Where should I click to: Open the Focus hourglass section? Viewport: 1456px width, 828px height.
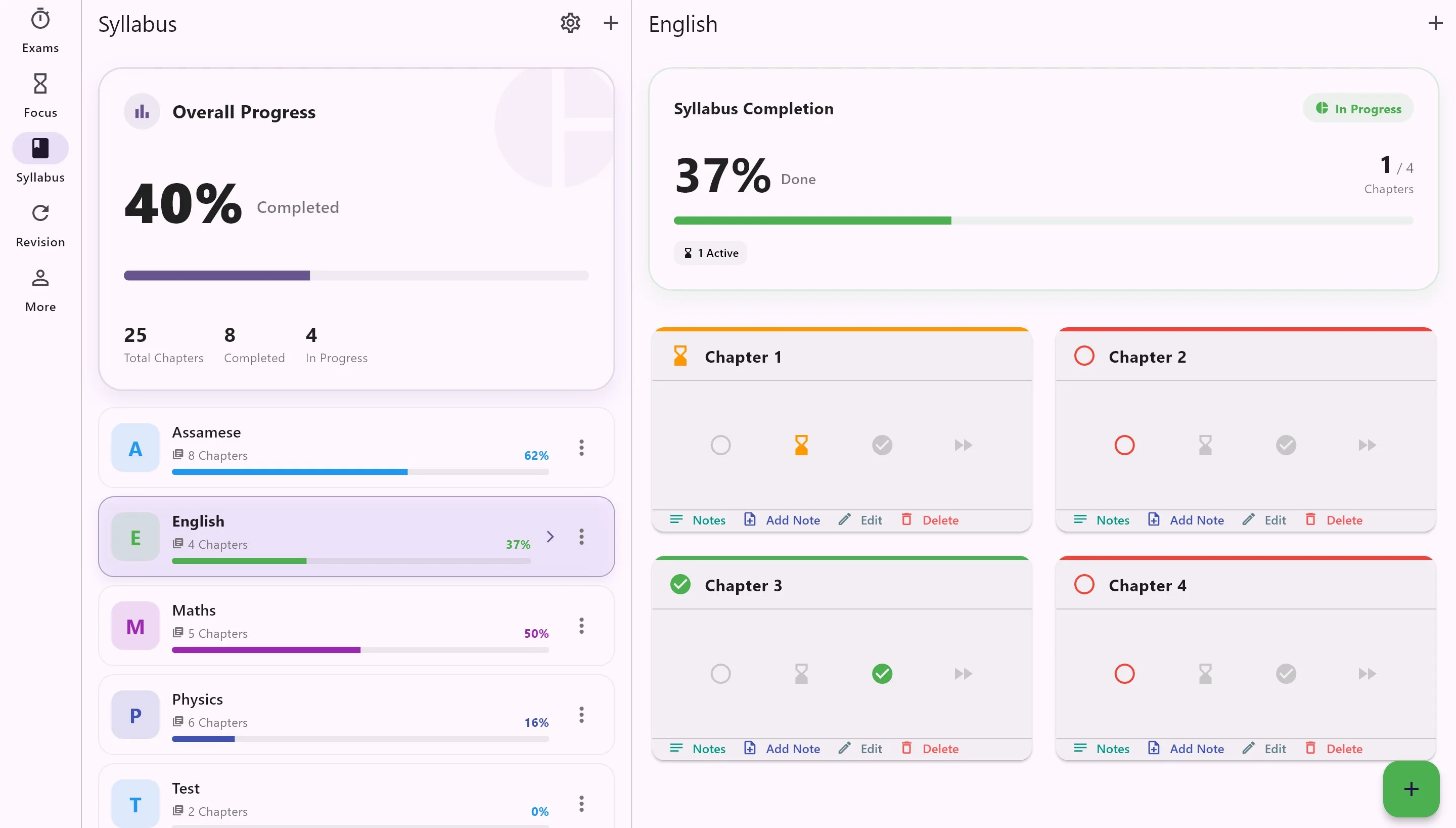40,96
